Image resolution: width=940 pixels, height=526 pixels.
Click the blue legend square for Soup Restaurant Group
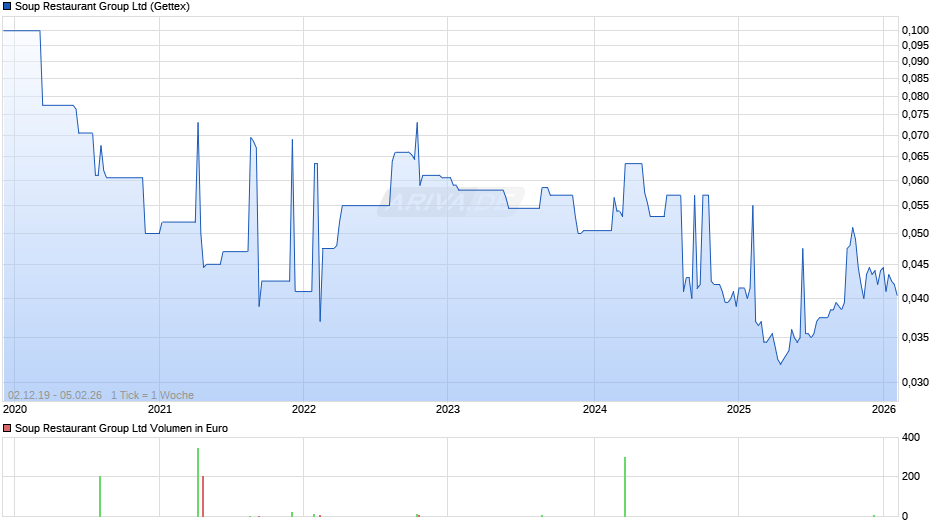[7, 7]
